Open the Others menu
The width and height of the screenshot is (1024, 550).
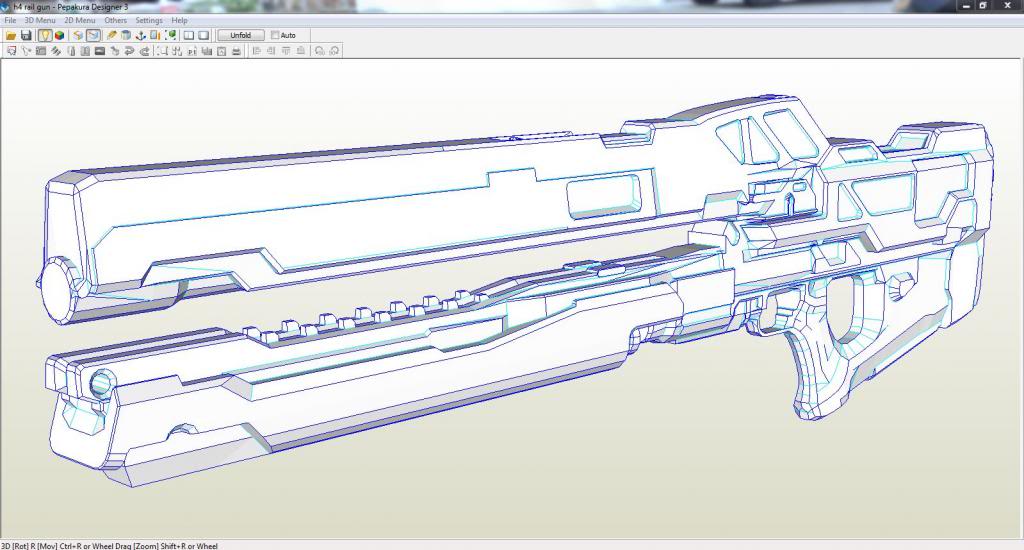click(x=116, y=20)
